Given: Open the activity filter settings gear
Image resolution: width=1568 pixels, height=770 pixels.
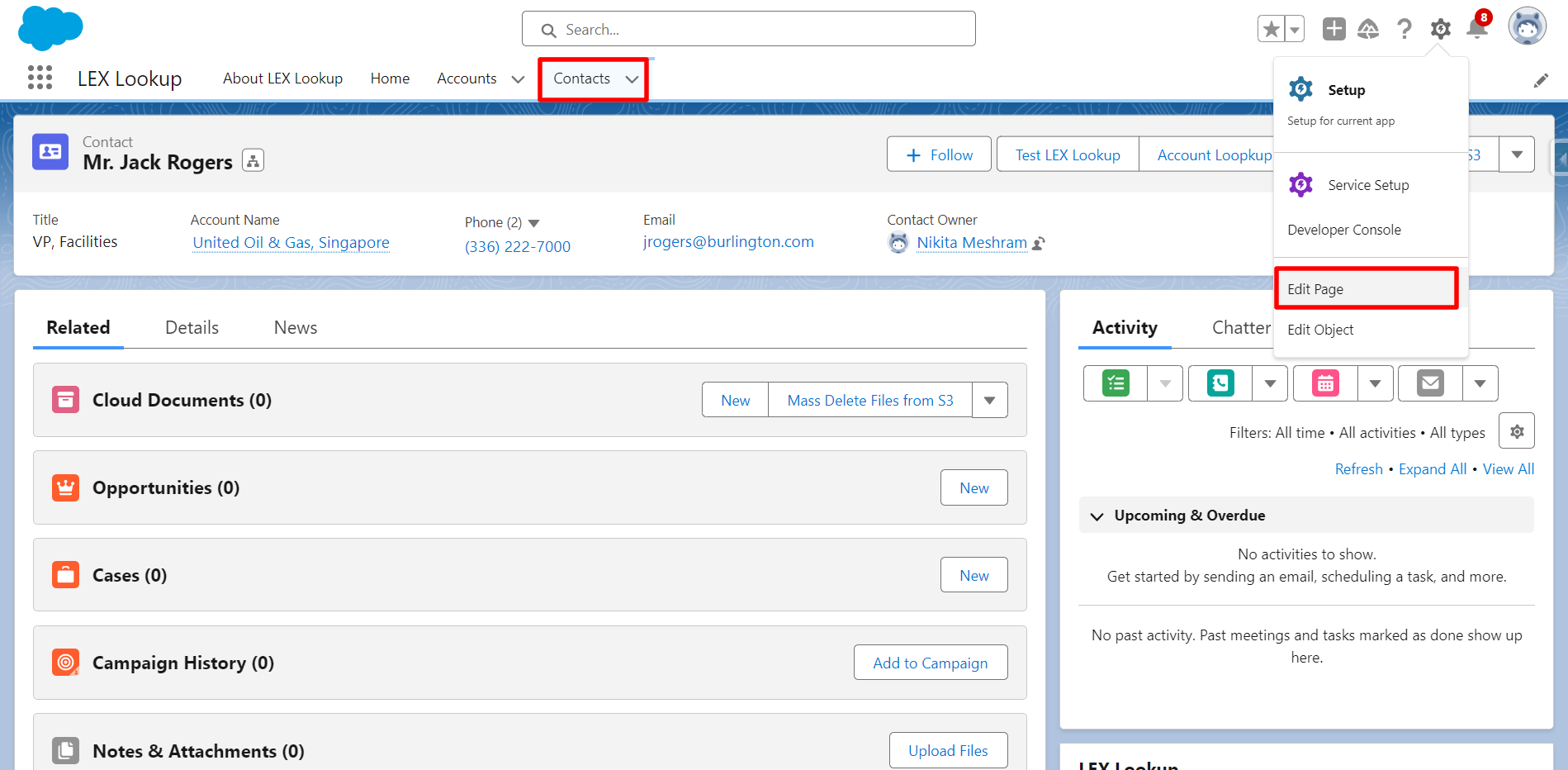Looking at the screenshot, I should [1517, 430].
